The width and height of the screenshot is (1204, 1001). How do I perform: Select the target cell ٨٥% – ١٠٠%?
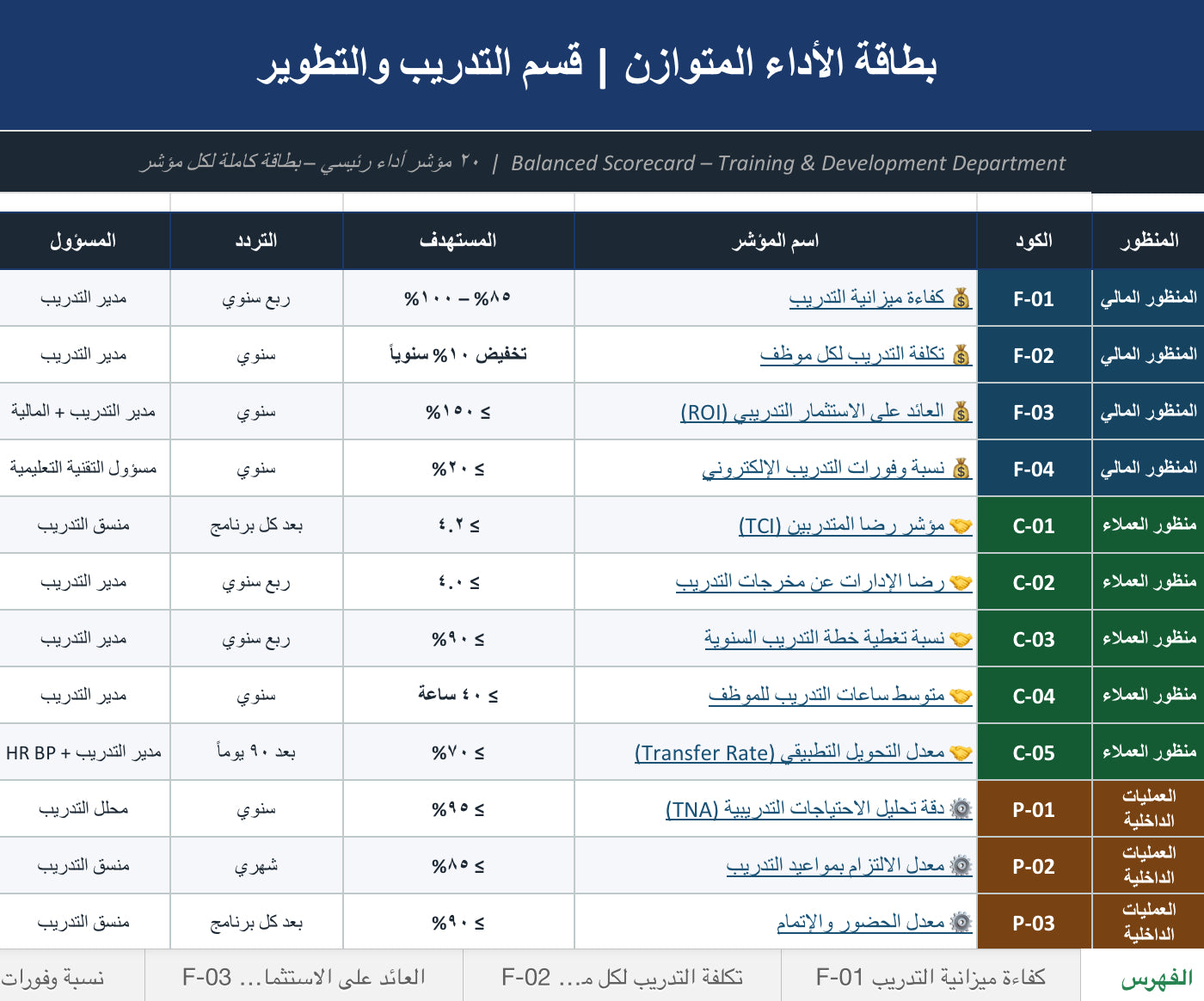coord(458,298)
